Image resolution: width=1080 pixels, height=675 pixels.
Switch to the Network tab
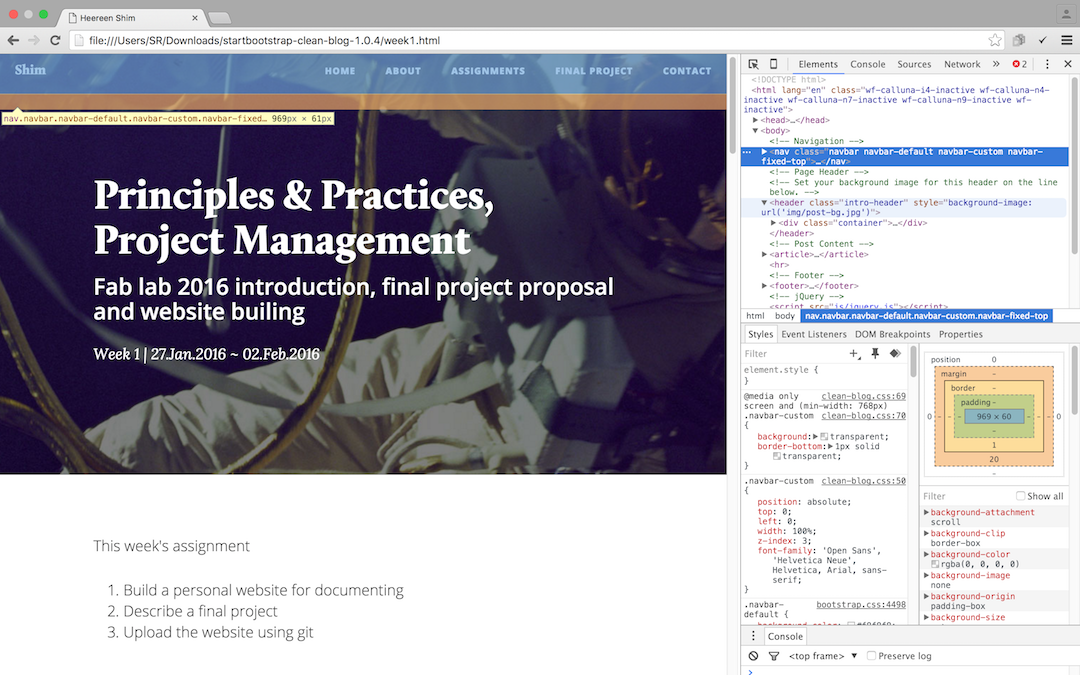962,64
